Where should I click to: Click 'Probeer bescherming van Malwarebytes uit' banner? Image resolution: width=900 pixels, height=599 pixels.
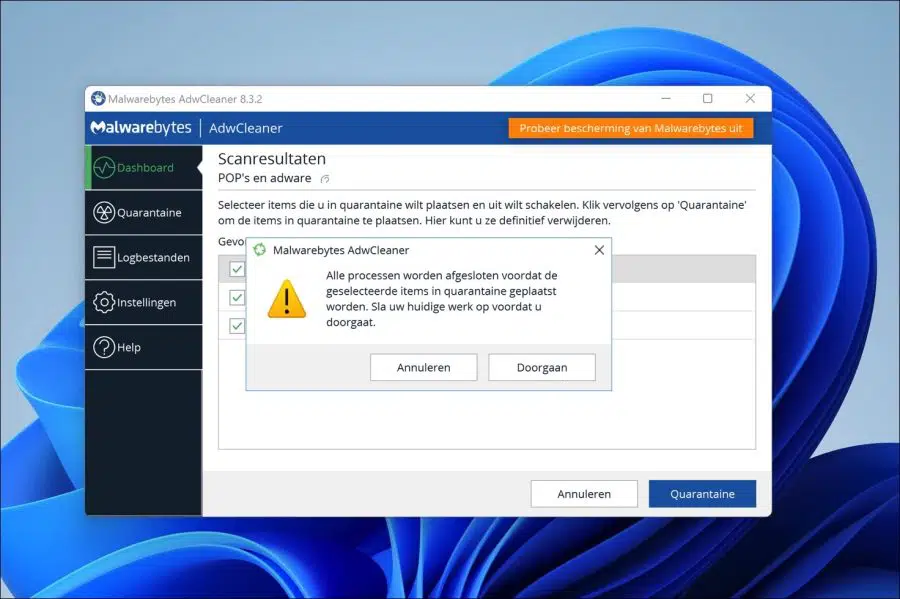click(631, 128)
